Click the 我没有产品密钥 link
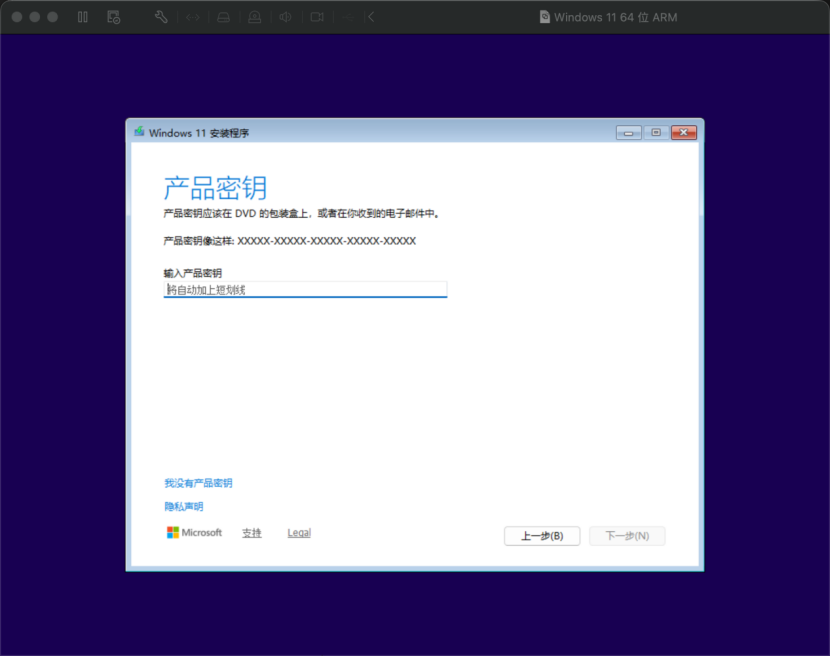 click(x=199, y=483)
